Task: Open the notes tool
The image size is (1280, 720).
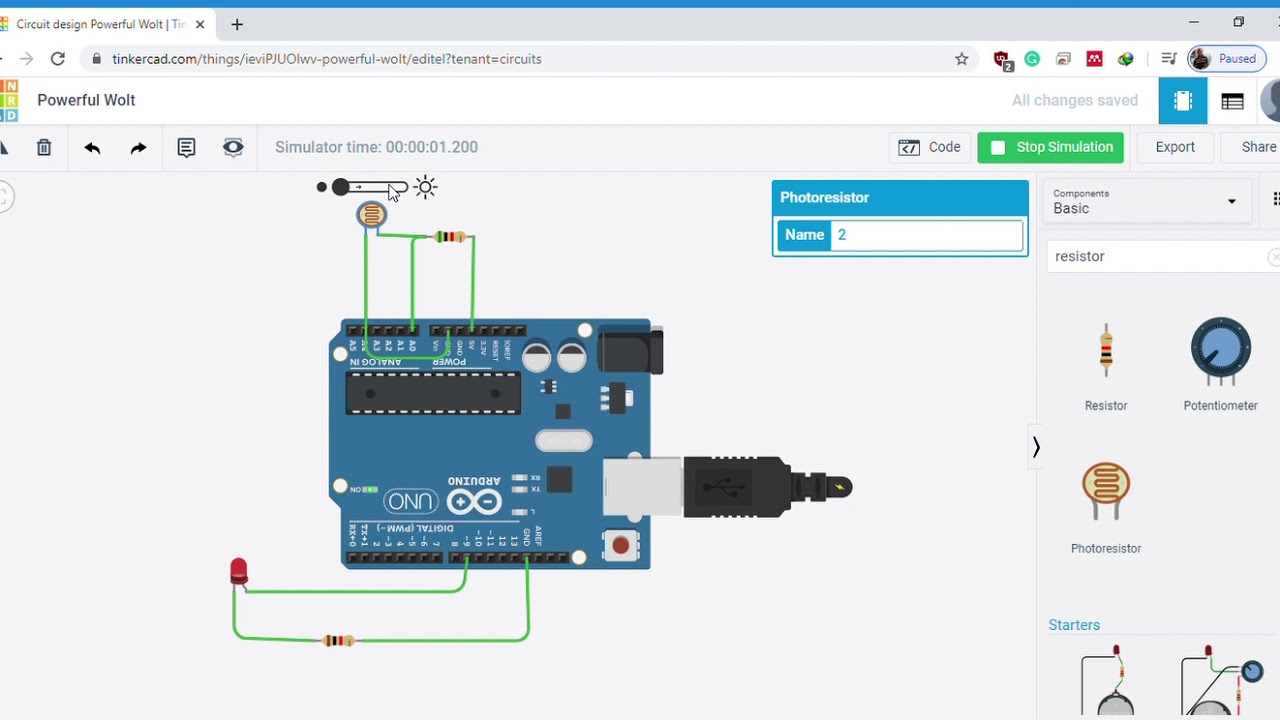Action: (x=186, y=148)
